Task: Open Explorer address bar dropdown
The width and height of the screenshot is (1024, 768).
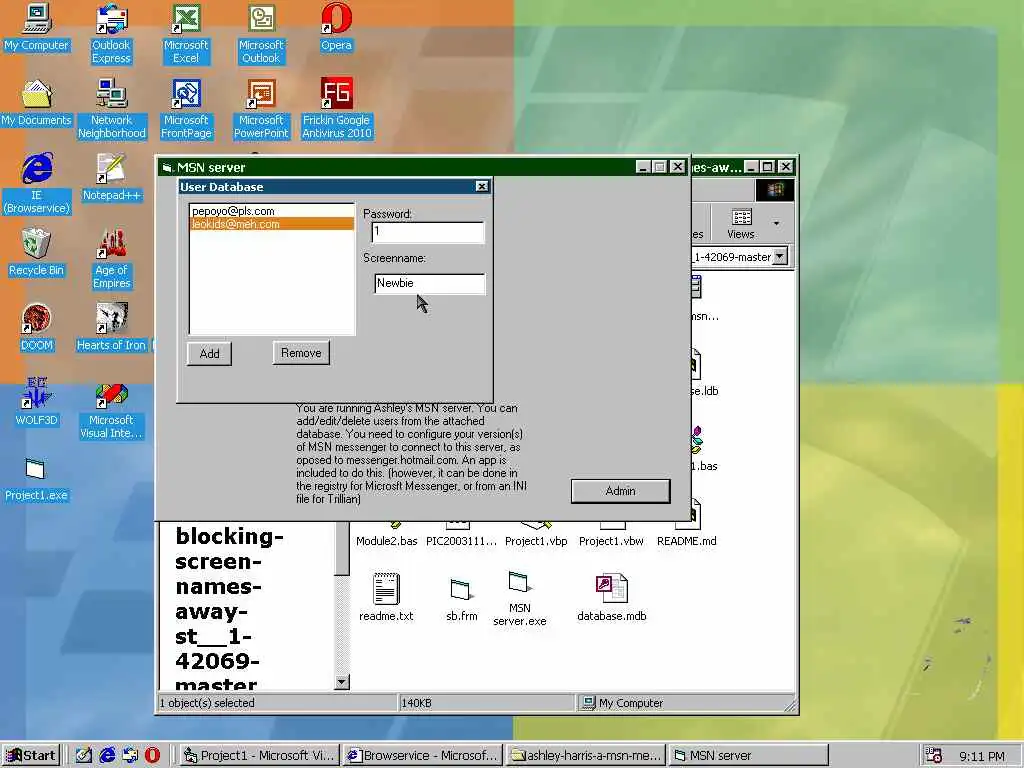Action: point(780,257)
